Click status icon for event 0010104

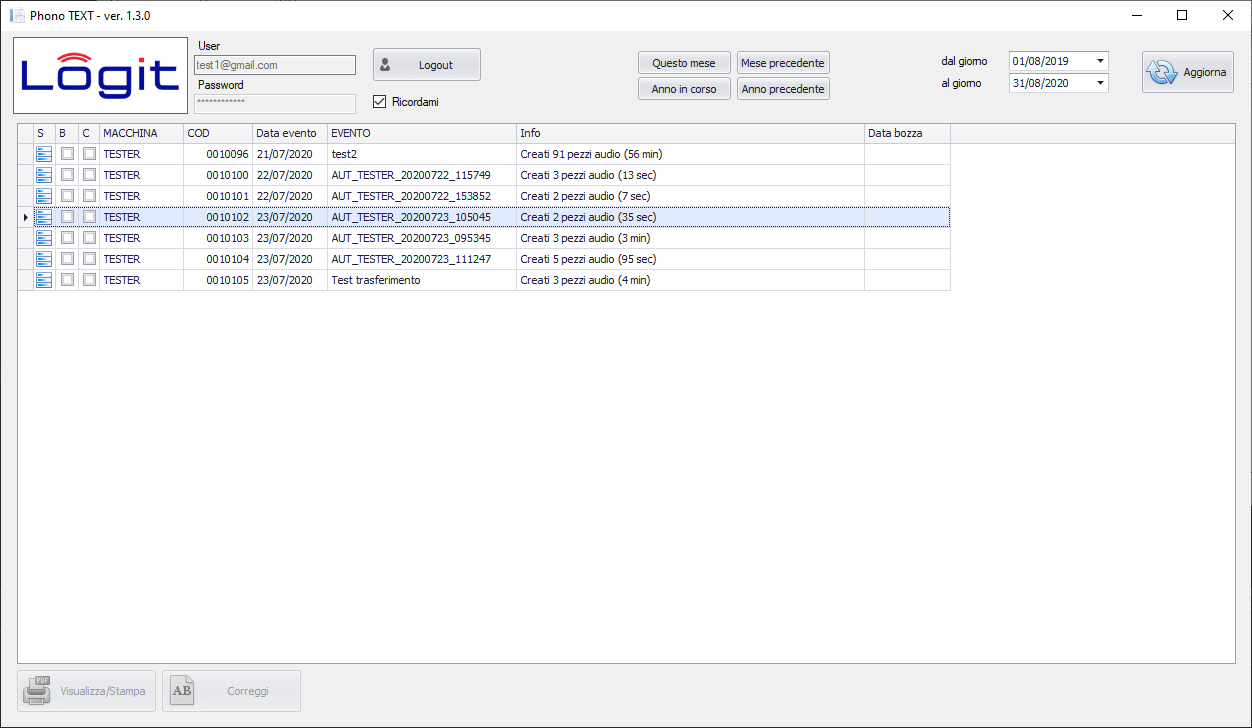[x=44, y=259]
